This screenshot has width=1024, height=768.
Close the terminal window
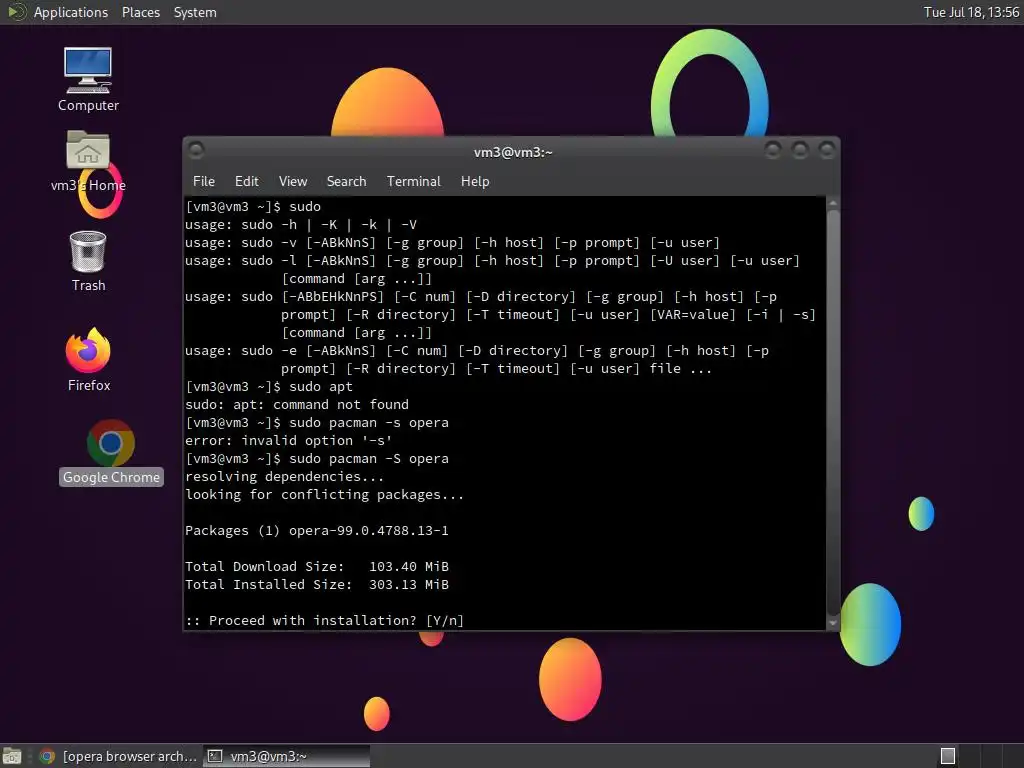point(827,151)
